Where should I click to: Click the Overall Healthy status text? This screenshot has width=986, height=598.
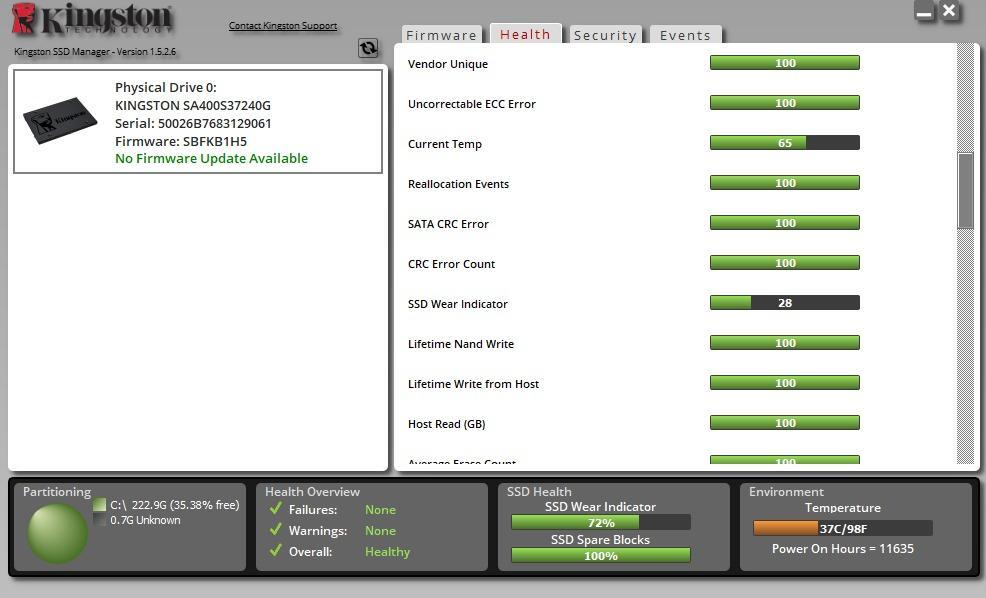(x=387, y=551)
